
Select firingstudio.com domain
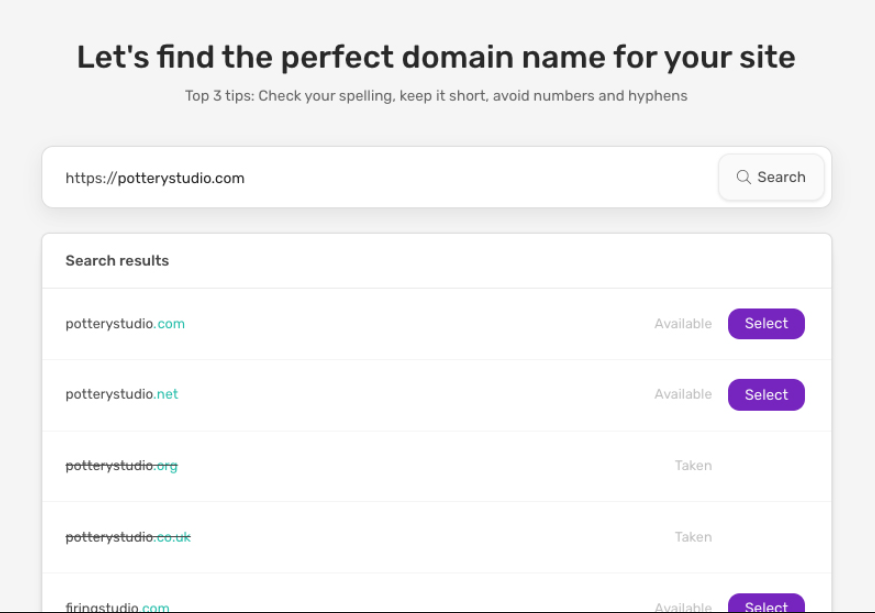(766, 603)
